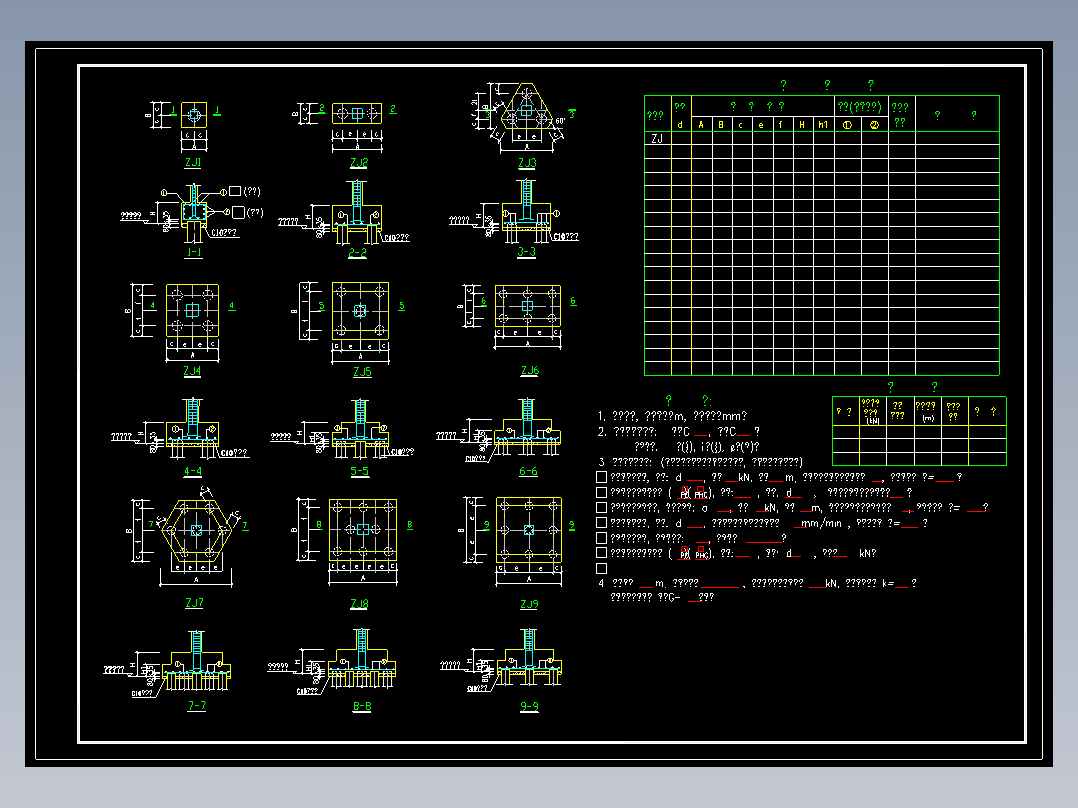Select the 4-4 section label
1078x808 pixels.
(x=192, y=471)
